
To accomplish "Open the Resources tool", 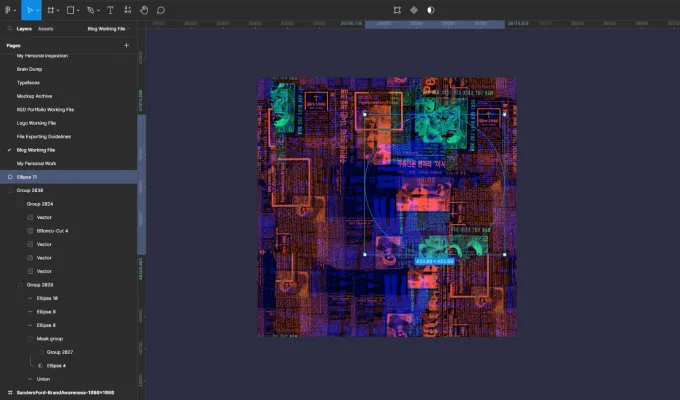I will [x=127, y=10].
